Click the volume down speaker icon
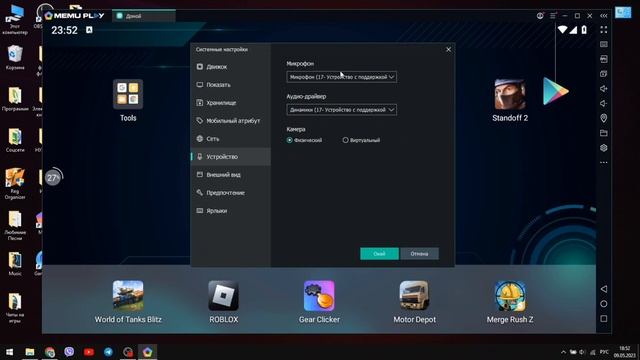The width and height of the screenshot is (640, 360). click(x=604, y=103)
